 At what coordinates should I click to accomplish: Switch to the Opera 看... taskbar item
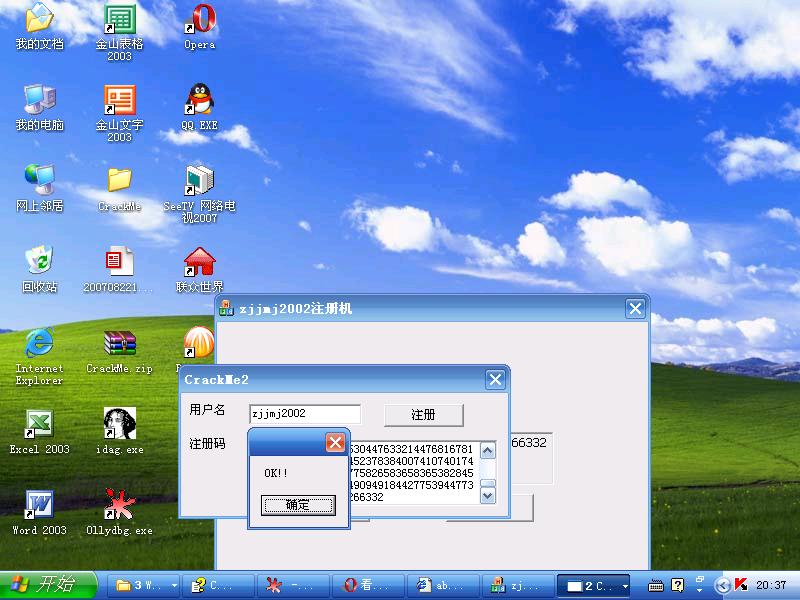[368, 586]
